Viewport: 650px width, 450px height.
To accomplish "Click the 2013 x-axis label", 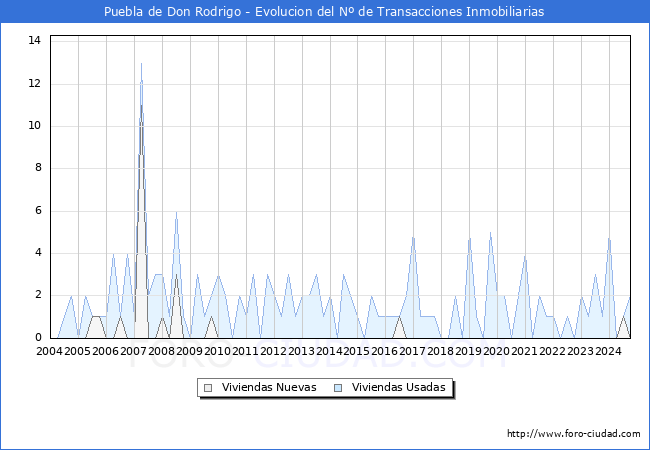I will [301, 351].
